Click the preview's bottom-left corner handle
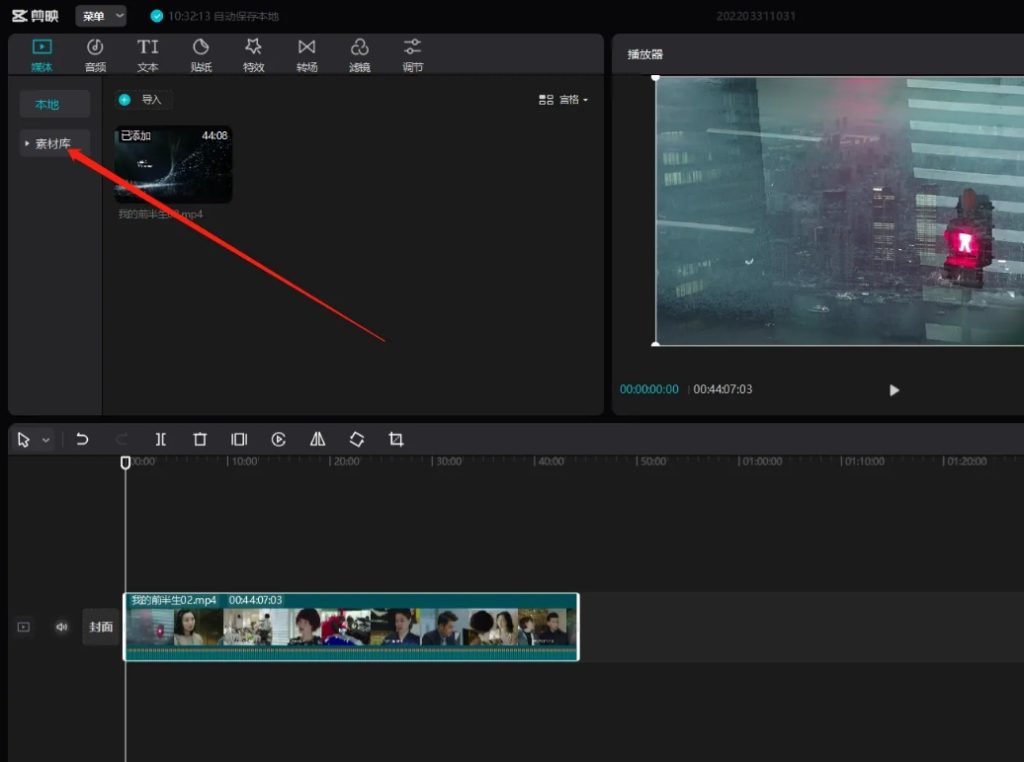 (x=656, y=344)
